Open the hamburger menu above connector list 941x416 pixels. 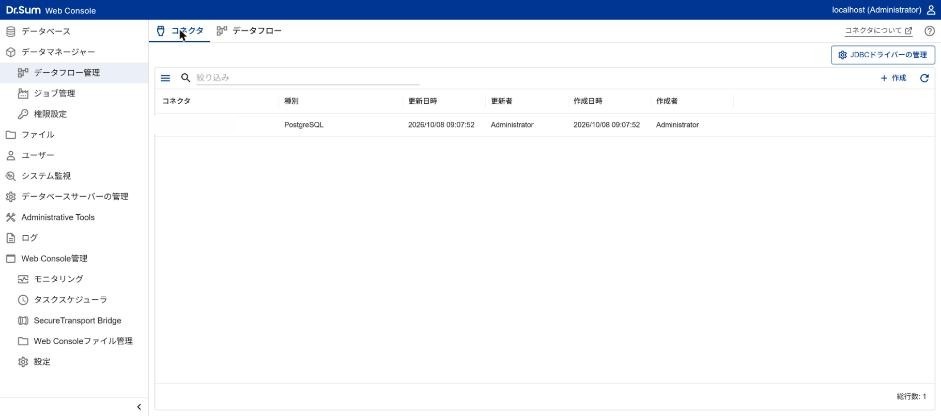pos(166,78)
